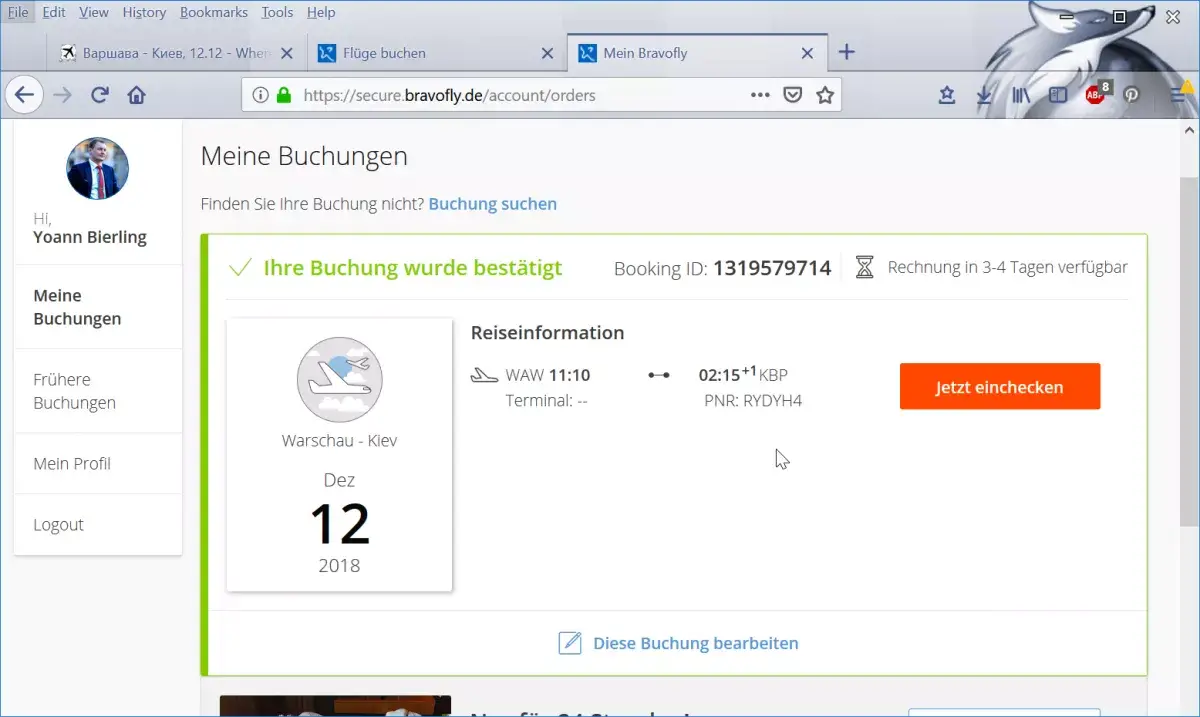The width and height of the screenshot is (1200, 717).
Task: Select Frühere Buchungen in the sidebar
Action: click(75, 391)
